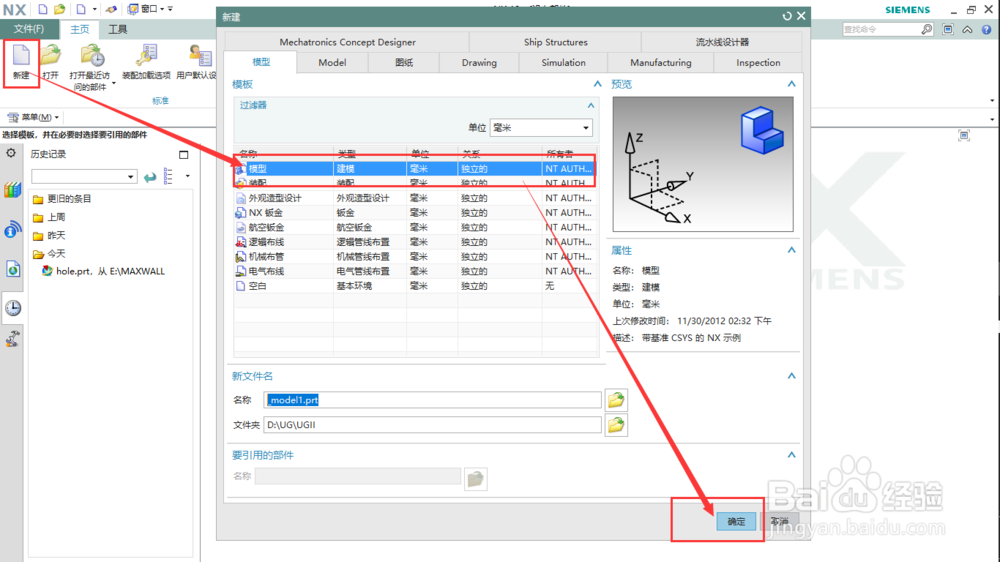Screen dimensions: 1000x562
Task: Select the 工具 ribbon tab
Action: point(117,29)
